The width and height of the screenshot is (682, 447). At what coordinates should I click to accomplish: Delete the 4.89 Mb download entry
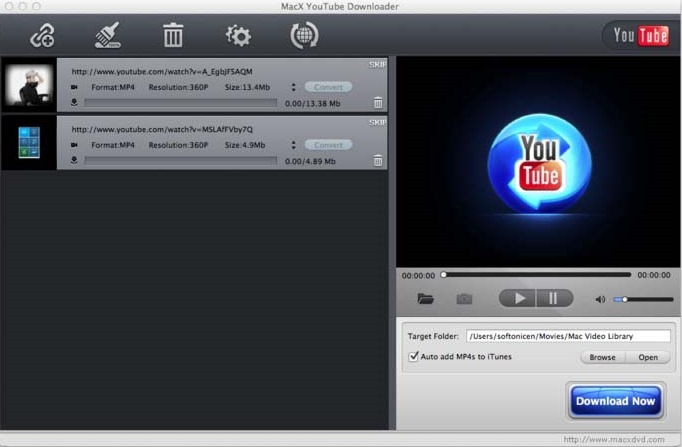(378, 160)
